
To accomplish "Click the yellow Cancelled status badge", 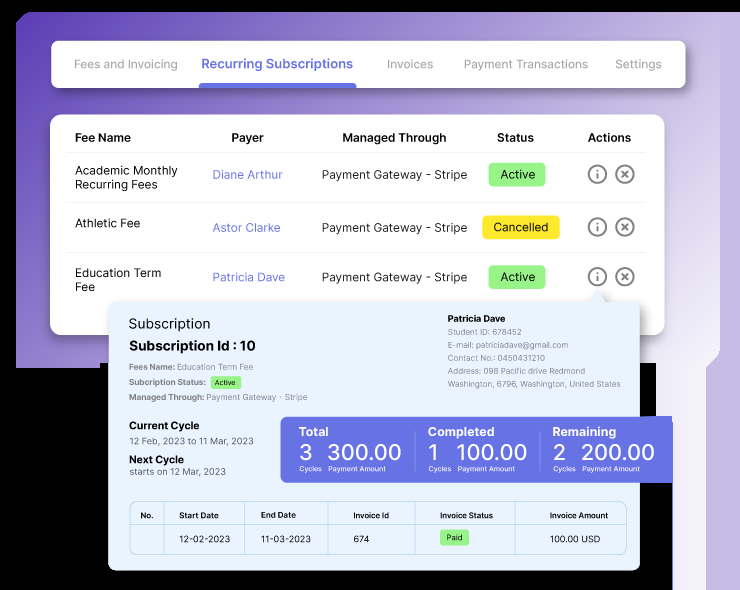I will pos(520,227).
